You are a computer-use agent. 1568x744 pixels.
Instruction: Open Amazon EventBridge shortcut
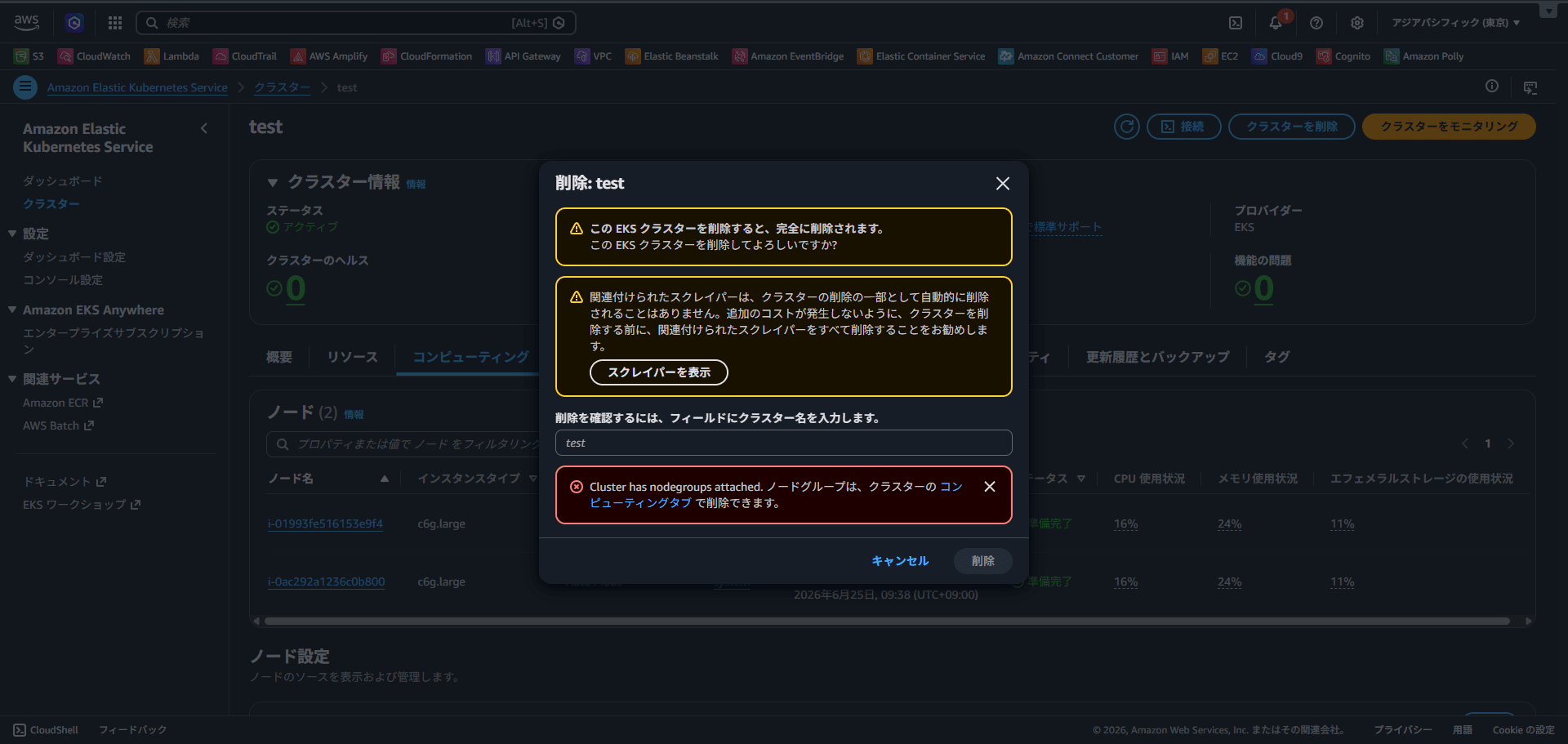click(x=788, y=56)
